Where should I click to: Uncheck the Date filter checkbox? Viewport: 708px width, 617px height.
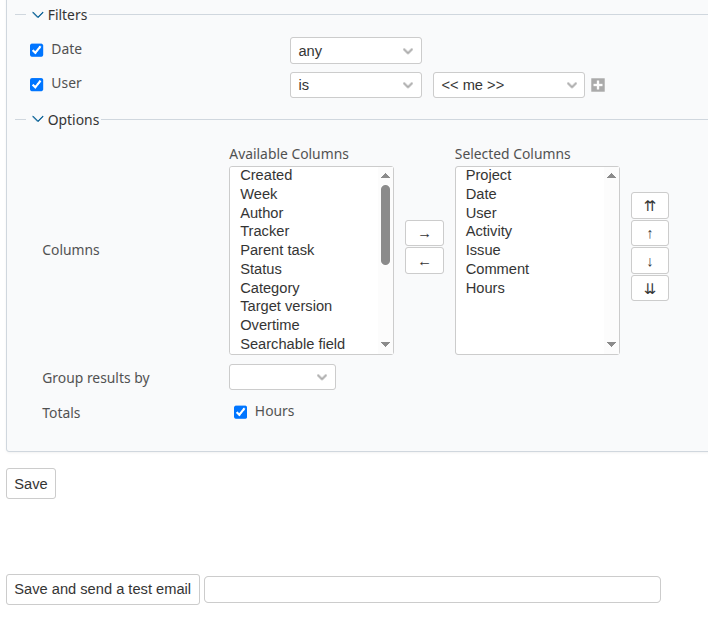click(37, 50)
